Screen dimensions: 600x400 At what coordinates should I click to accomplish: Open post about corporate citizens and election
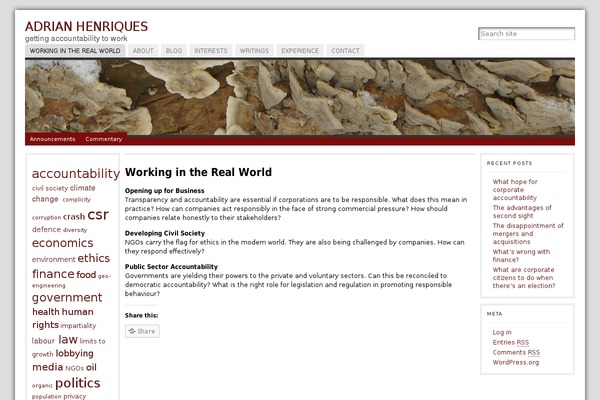click(524, 278)
